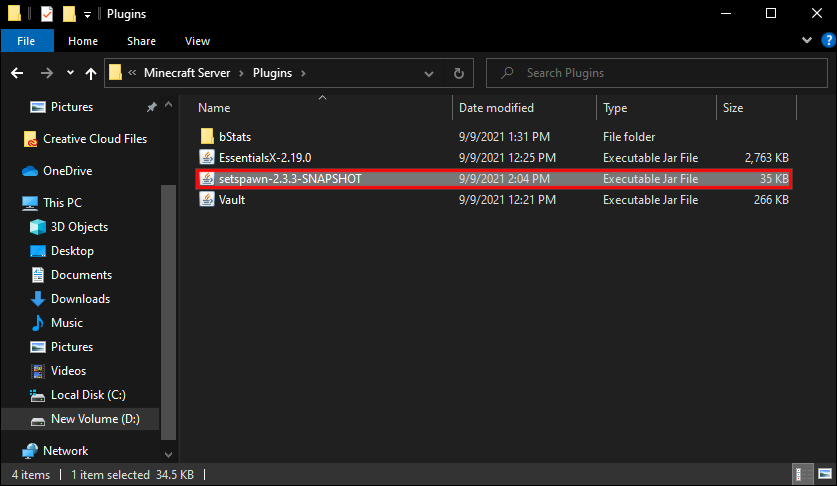Click the Help question mark icon
Viewport: 837px width, 486px height.
click(825, 41)
